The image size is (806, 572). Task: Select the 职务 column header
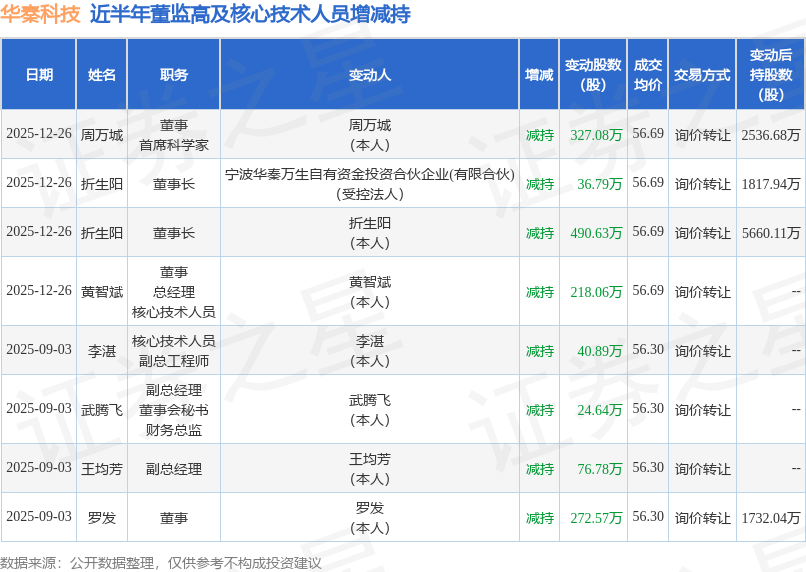(x=174, y=75)
